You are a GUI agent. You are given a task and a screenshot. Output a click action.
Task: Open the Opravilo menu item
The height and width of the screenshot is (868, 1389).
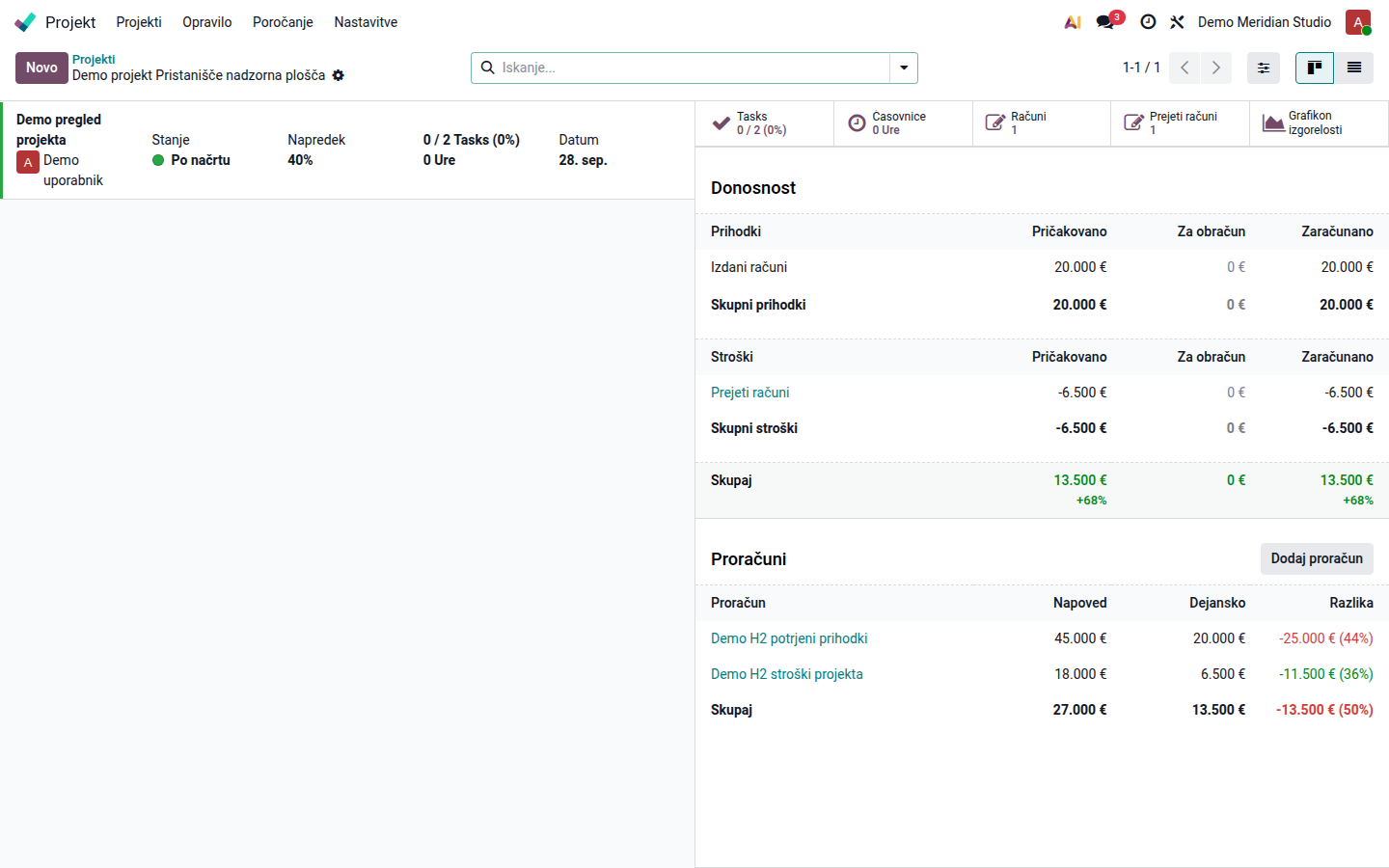(207, 22)
